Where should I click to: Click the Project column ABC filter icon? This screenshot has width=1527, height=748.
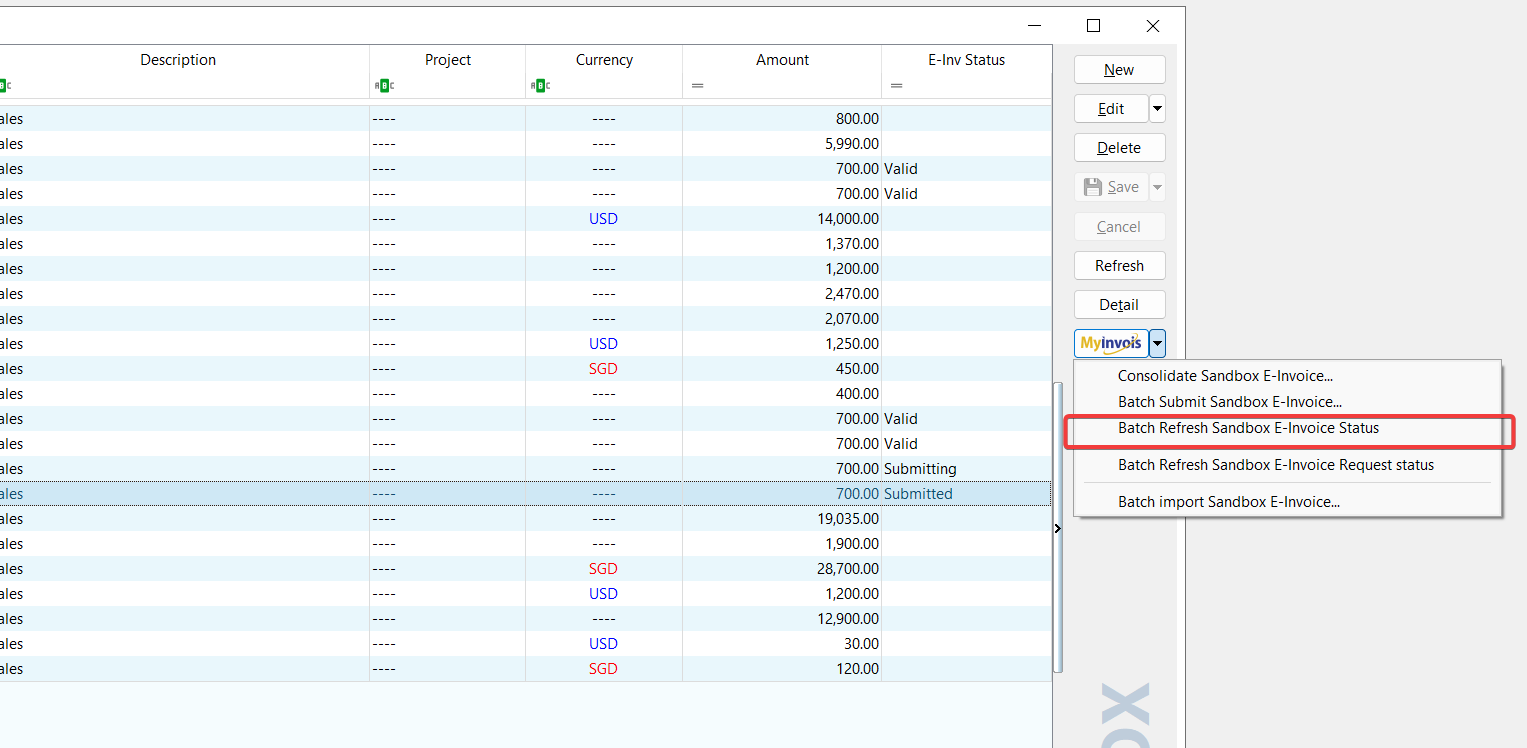[x=384, y=86]
